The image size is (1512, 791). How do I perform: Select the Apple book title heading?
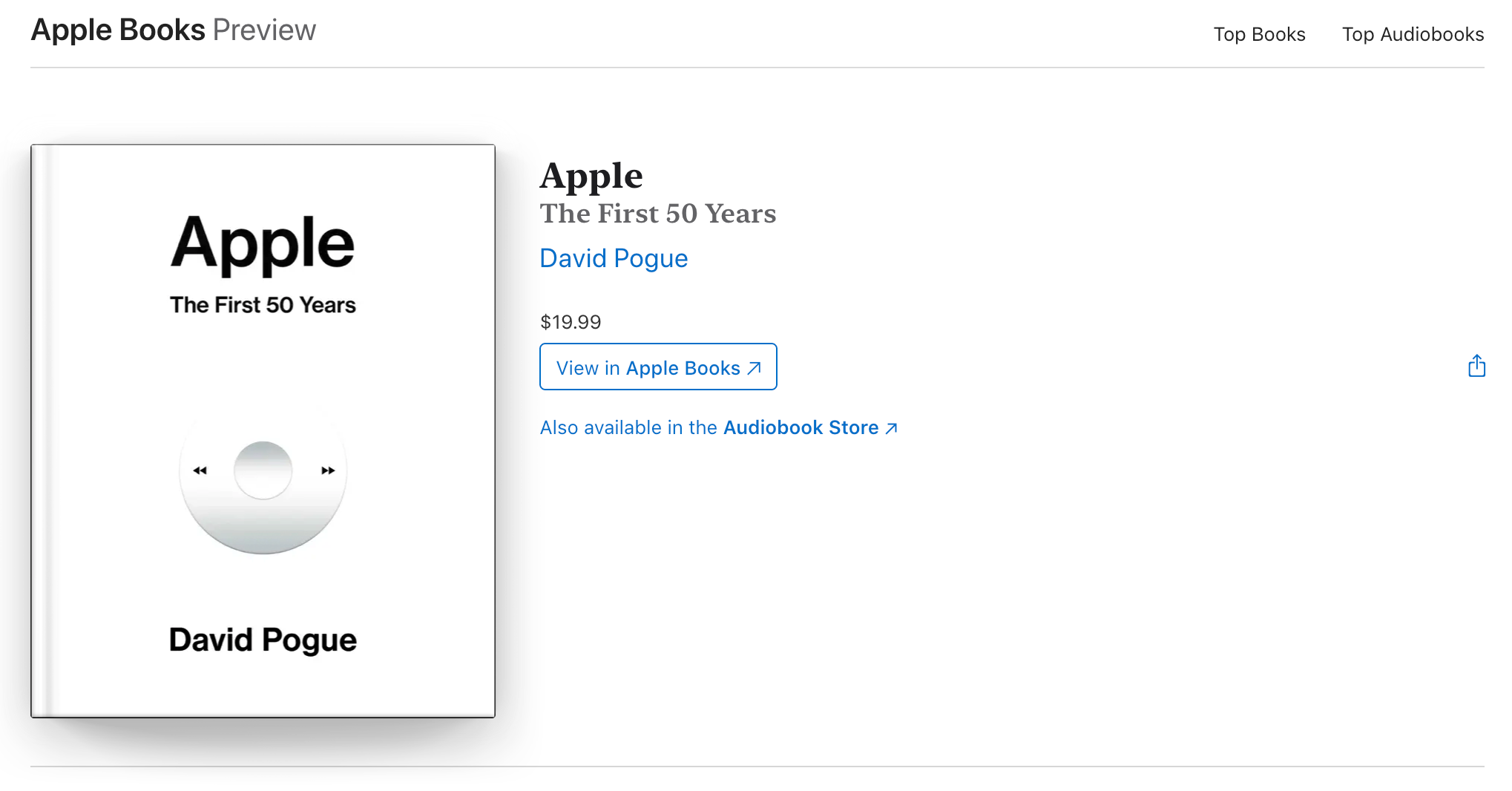click(591, 177)
